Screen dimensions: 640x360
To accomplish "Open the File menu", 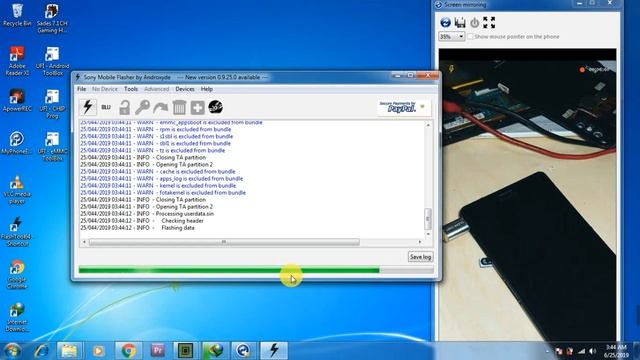I will click(82, 89).
